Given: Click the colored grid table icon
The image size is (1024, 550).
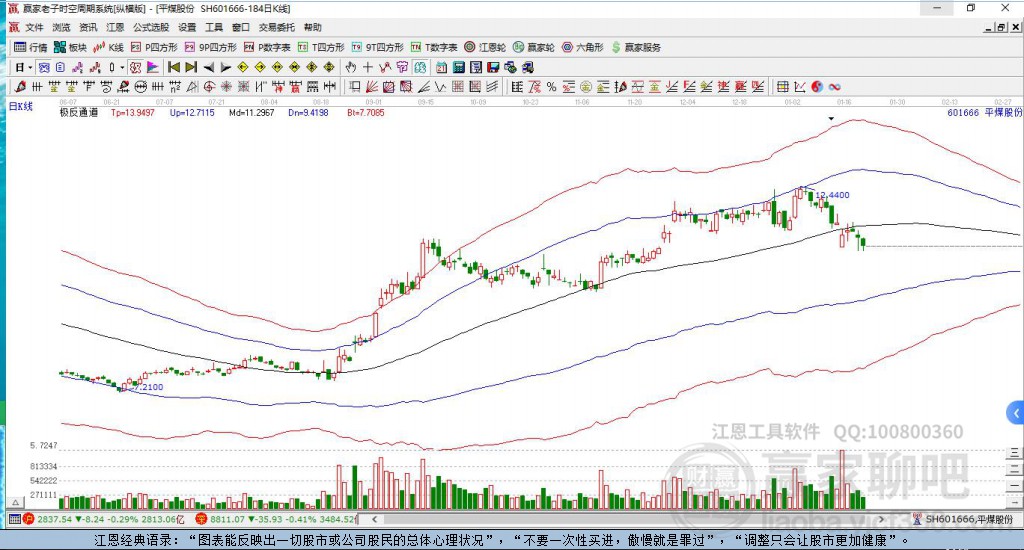Looking at the screenshot, I should 782,86.
